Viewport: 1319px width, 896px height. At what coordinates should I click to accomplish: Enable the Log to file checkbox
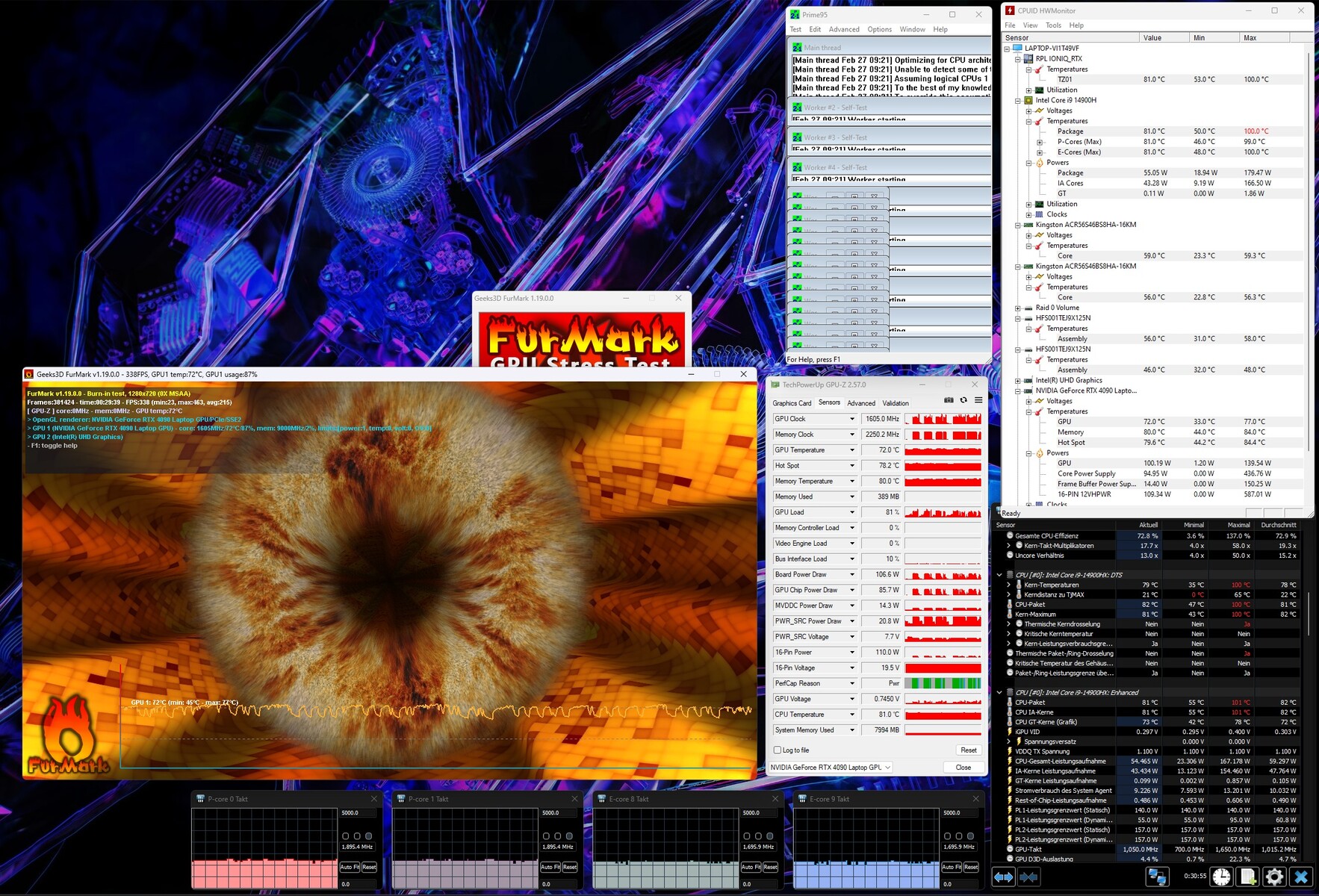point(778,750)
